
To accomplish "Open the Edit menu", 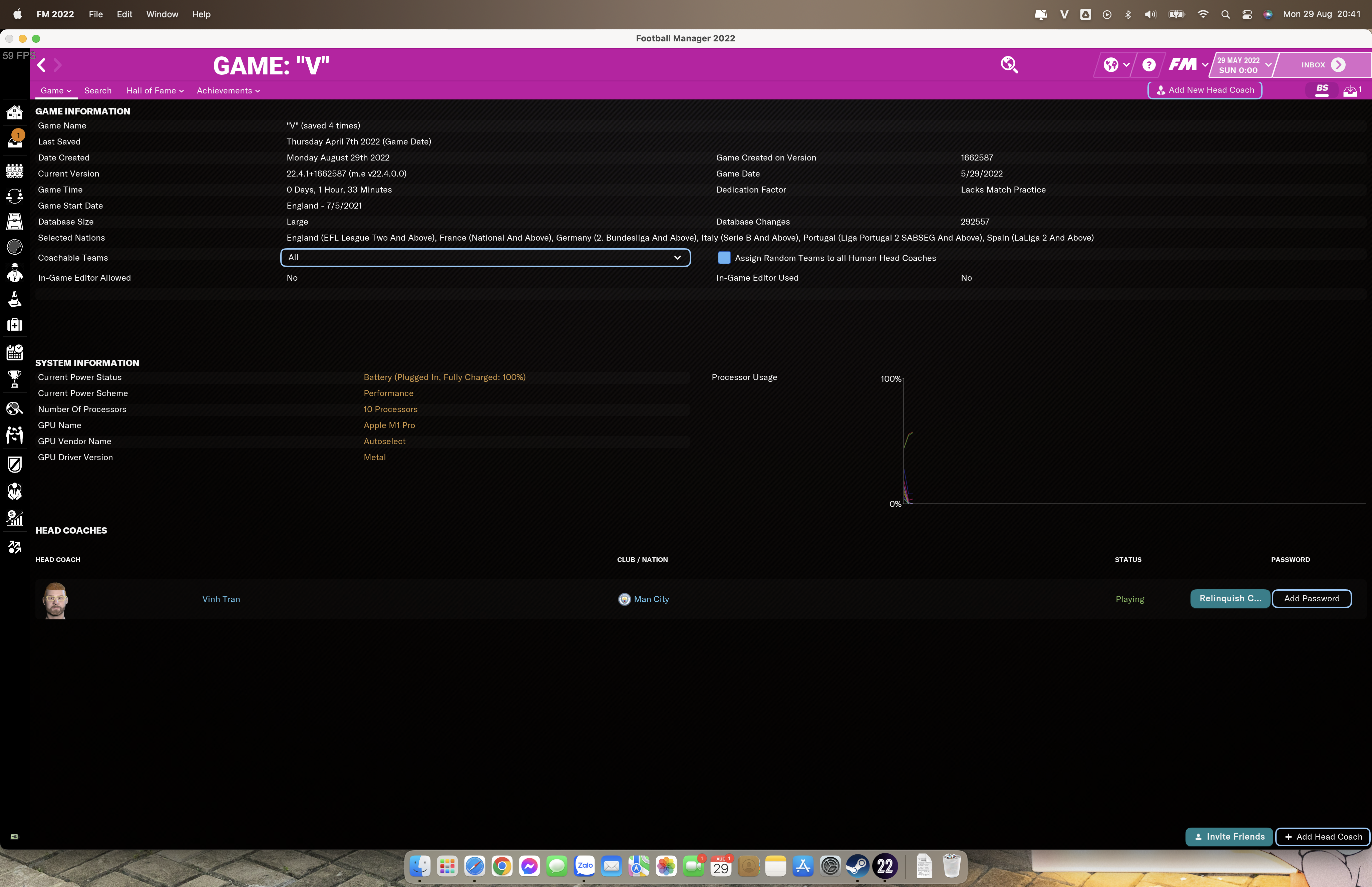I will [x=124, y=14].
